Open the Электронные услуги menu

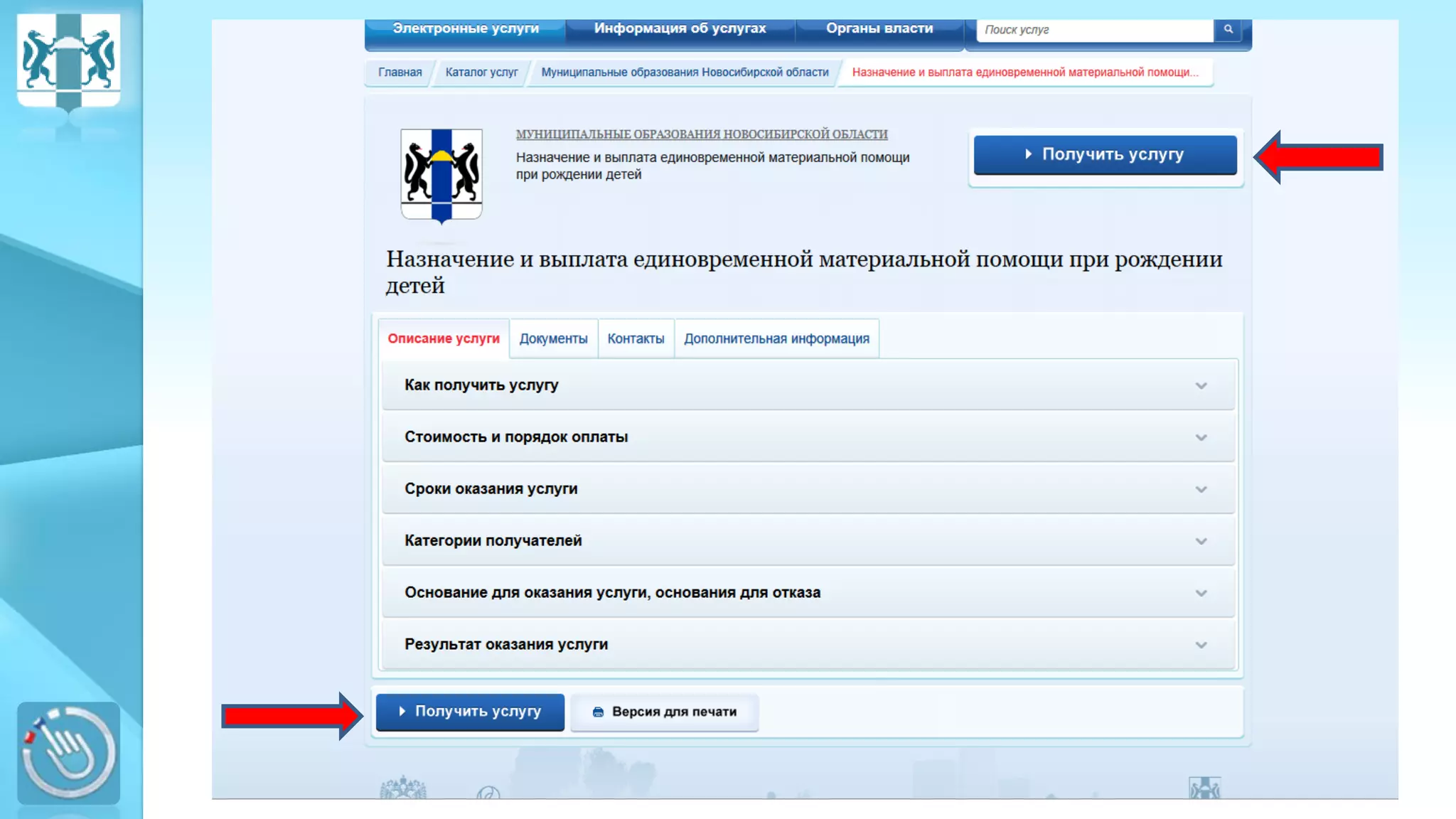(466, 28)
